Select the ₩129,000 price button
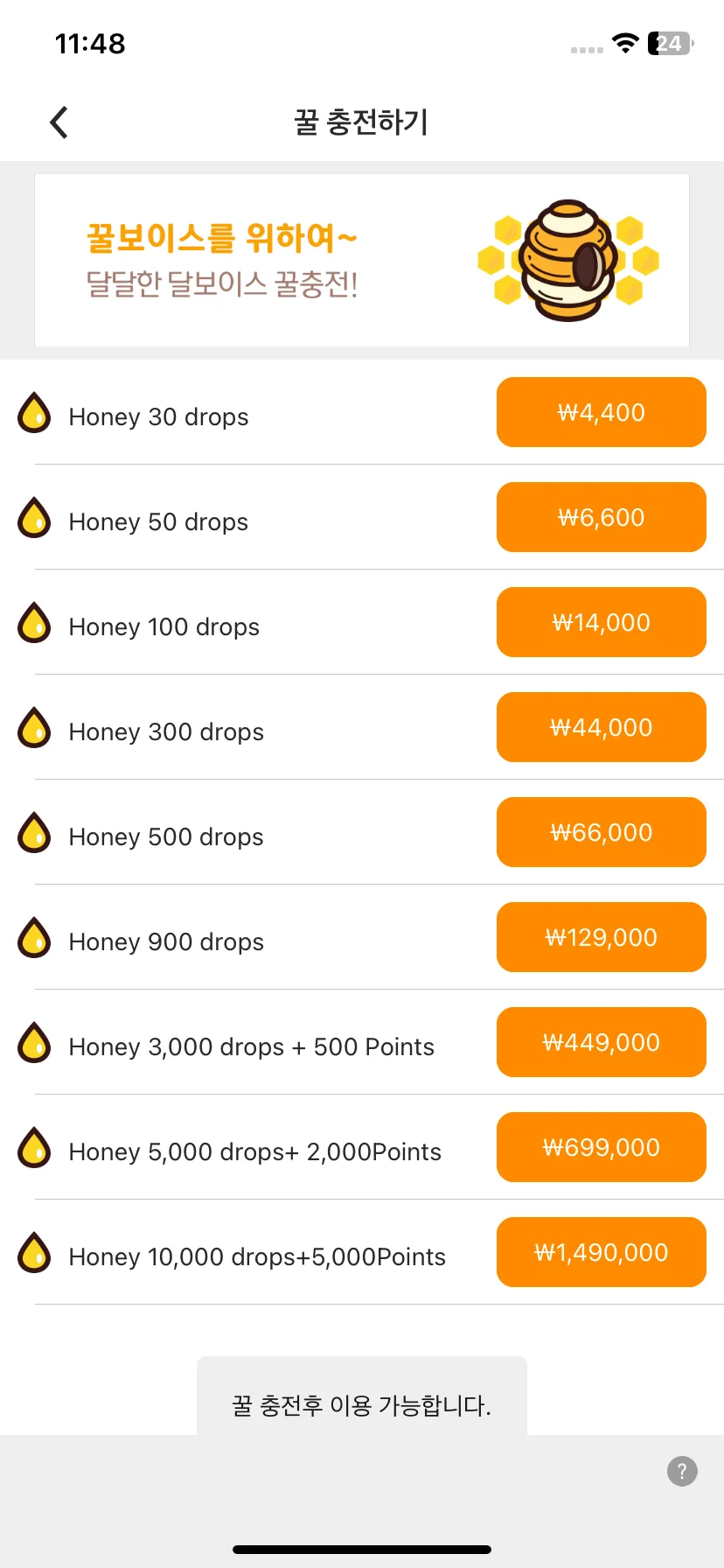Screen dimensions: 724x1568 point(602,937)
